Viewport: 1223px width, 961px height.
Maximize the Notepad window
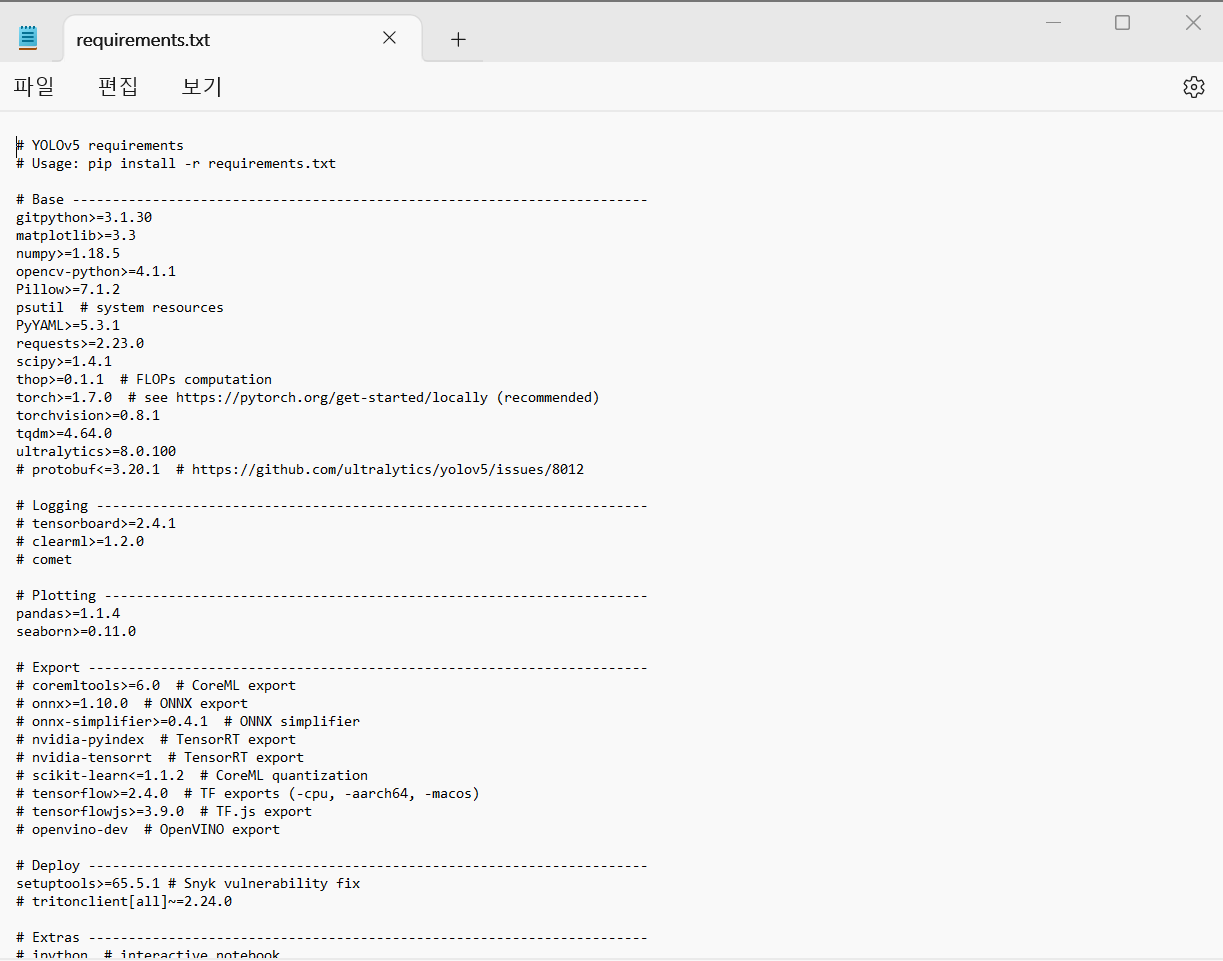coord(1122,22)
